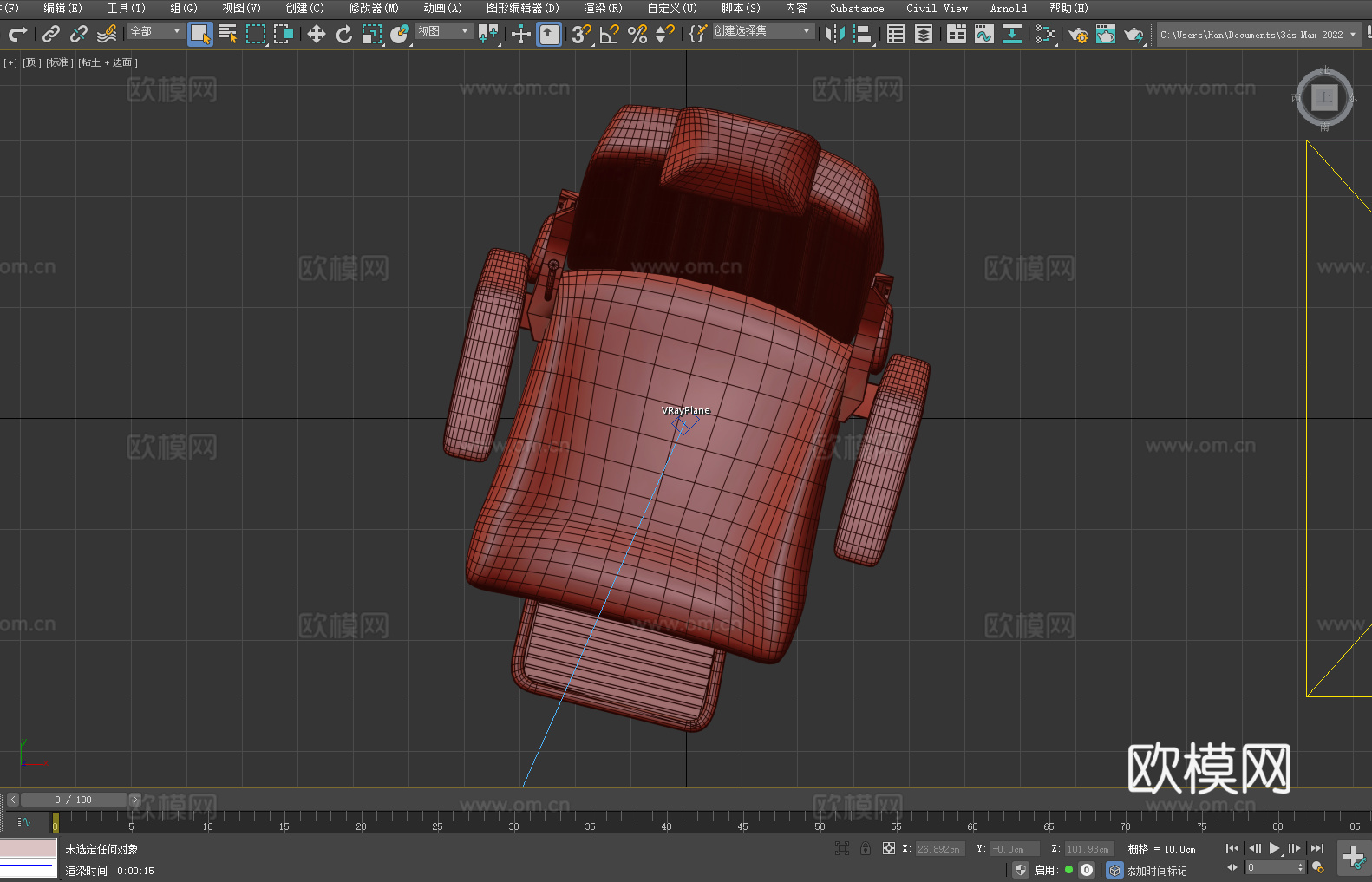Open the 编辑(E) menu
Image resolution: width=1372 pixels, height=882 pixels.
coord(62,8)
